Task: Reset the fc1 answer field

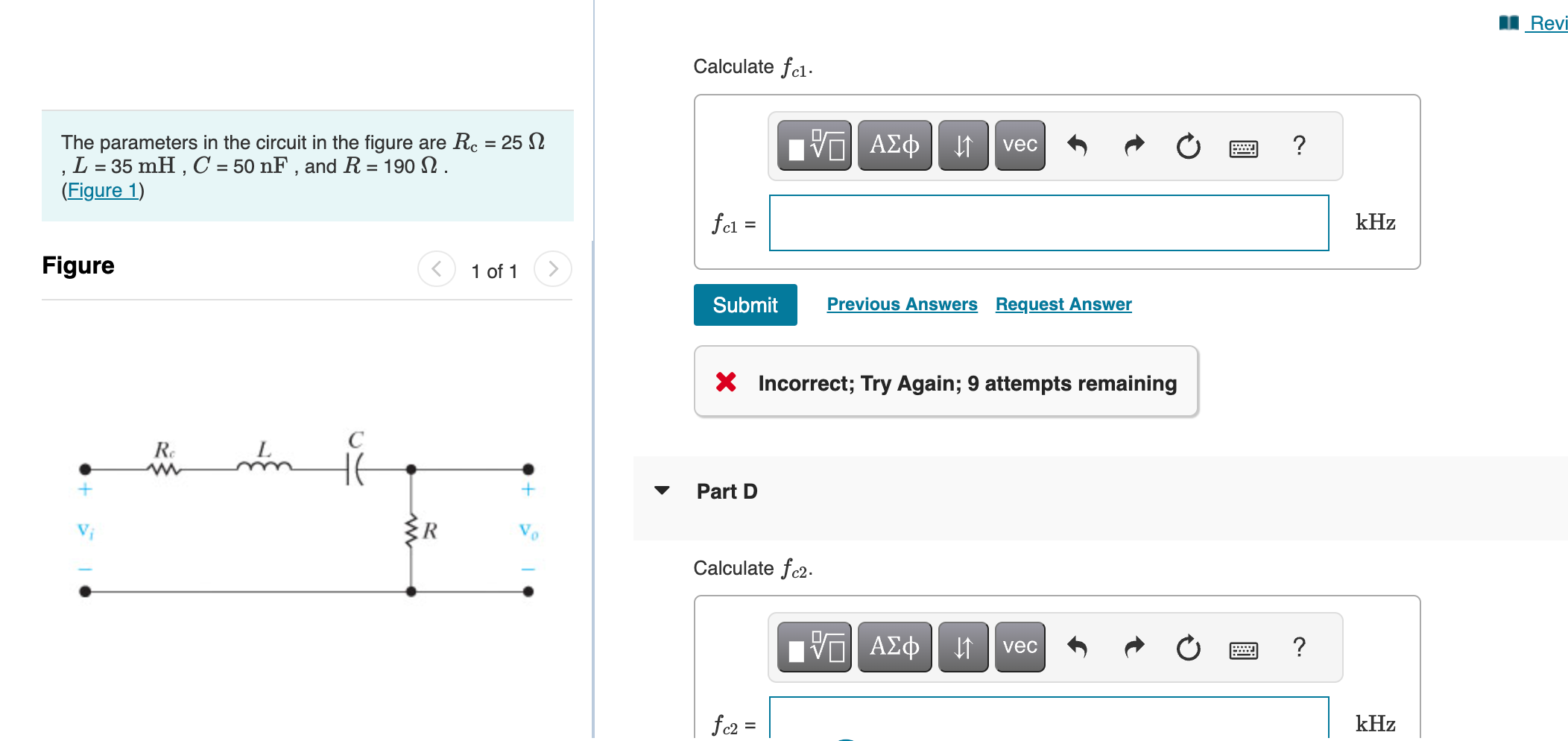Action: [1187, 147]
